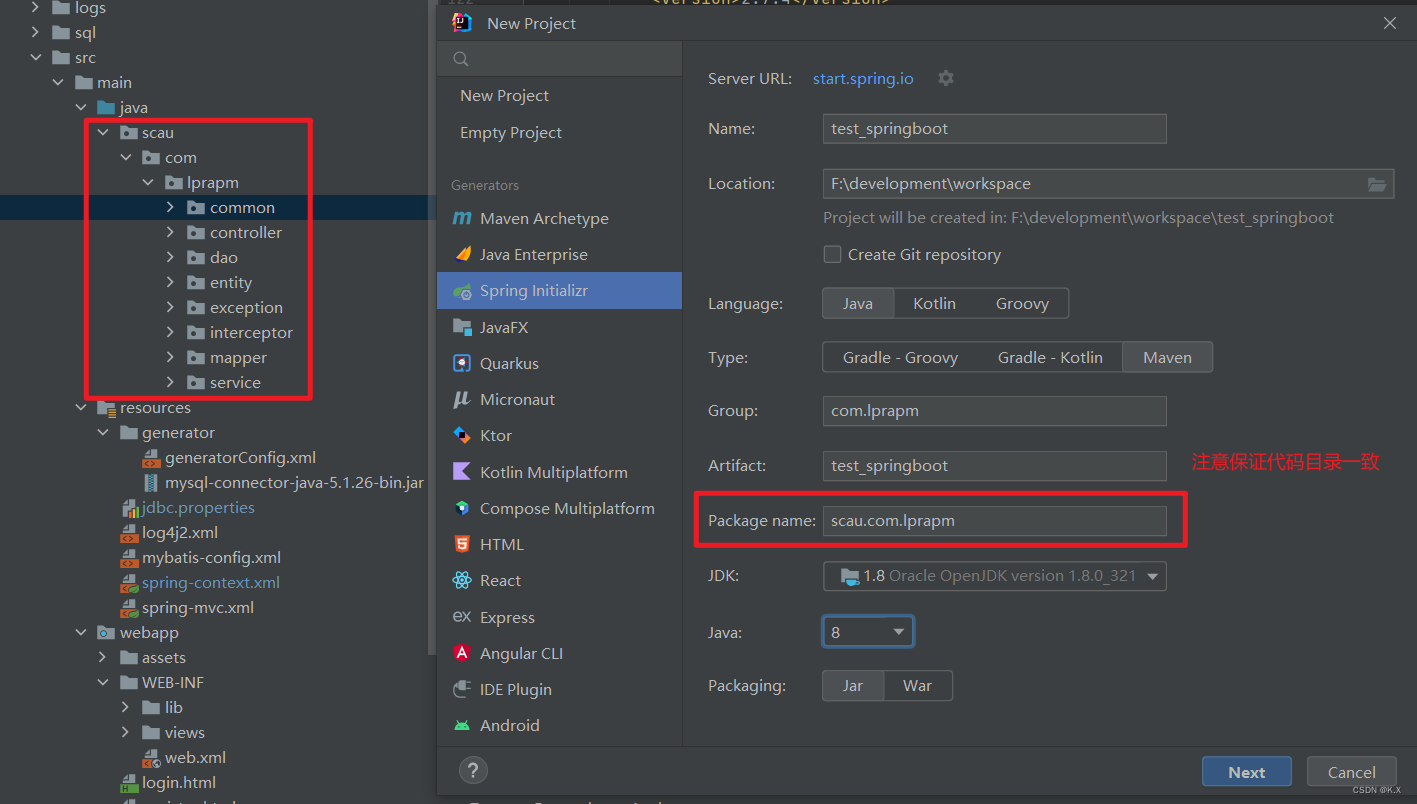
Task: Click the Compose Multiplatform icon
Action: [462, 508]
